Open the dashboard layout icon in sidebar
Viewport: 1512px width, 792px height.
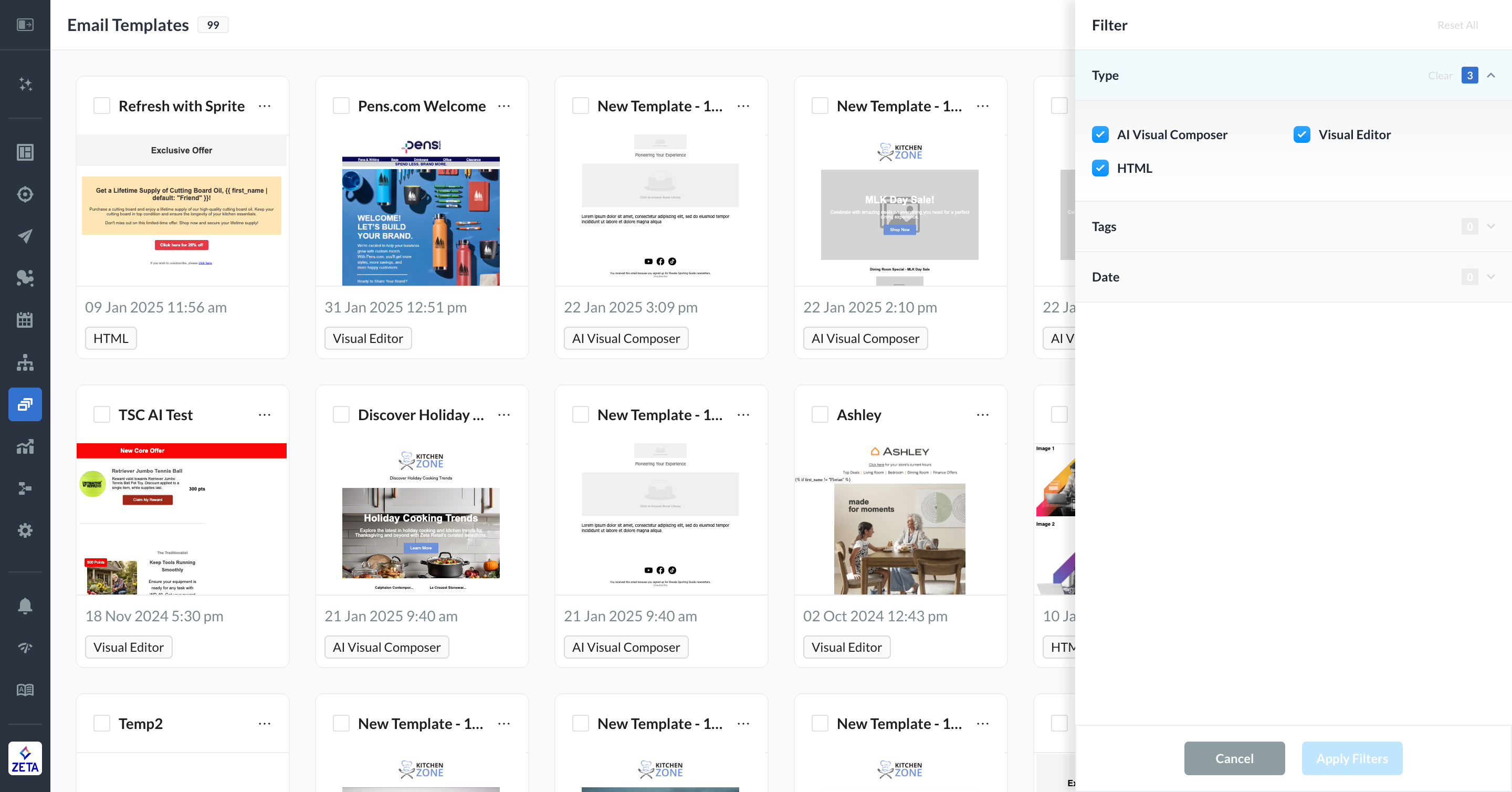[x=25, y=152]
